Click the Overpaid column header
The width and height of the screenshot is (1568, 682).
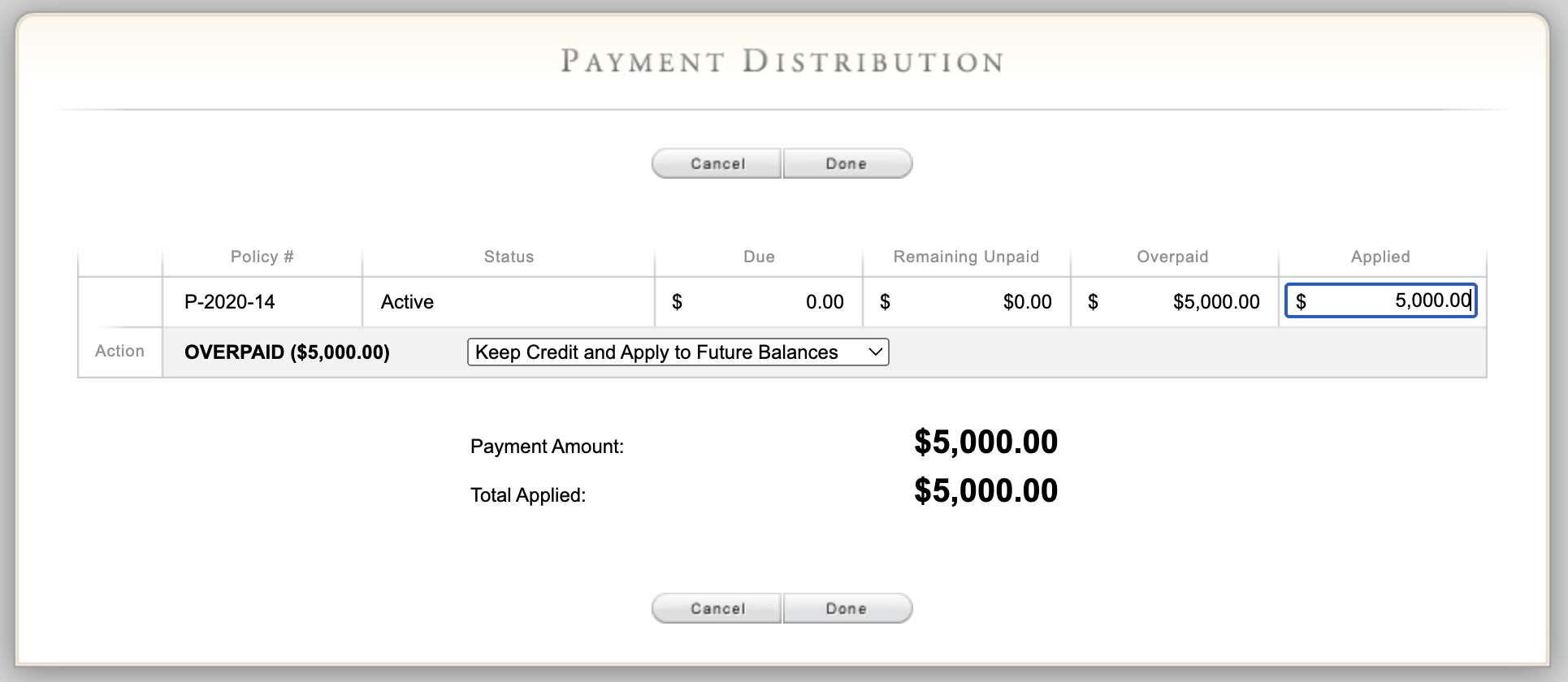[1172, 257]
